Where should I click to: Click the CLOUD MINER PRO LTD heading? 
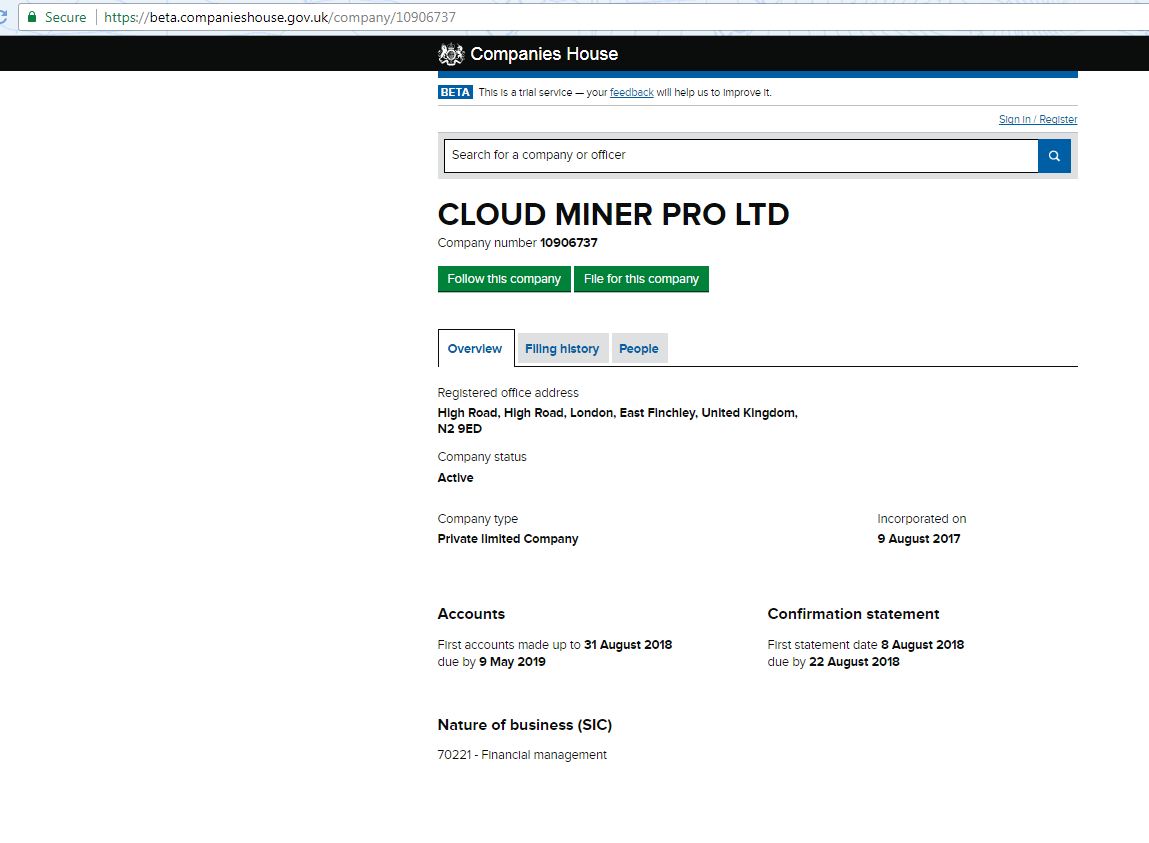[613, 214]
